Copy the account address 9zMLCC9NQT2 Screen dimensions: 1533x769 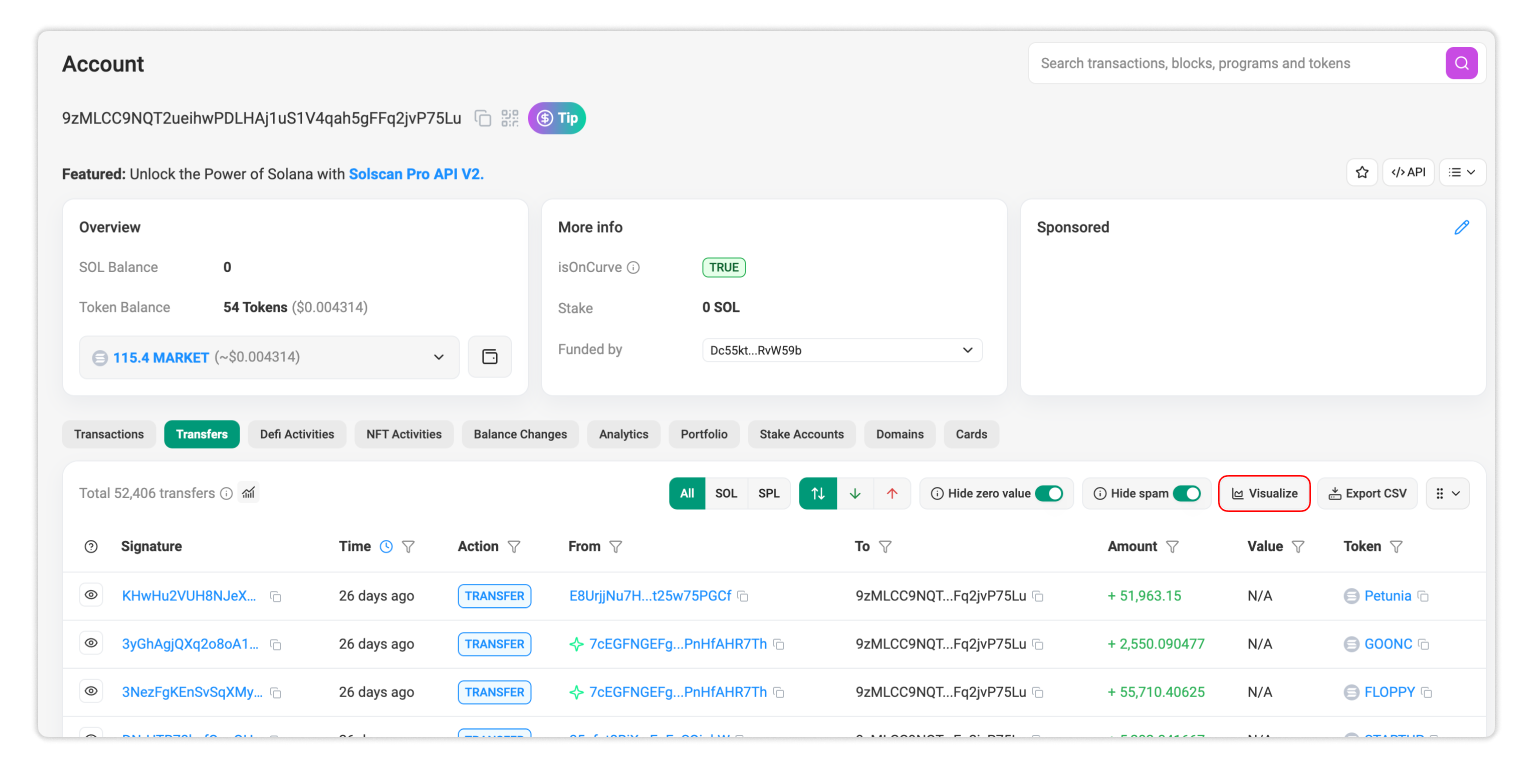(483, 118)
